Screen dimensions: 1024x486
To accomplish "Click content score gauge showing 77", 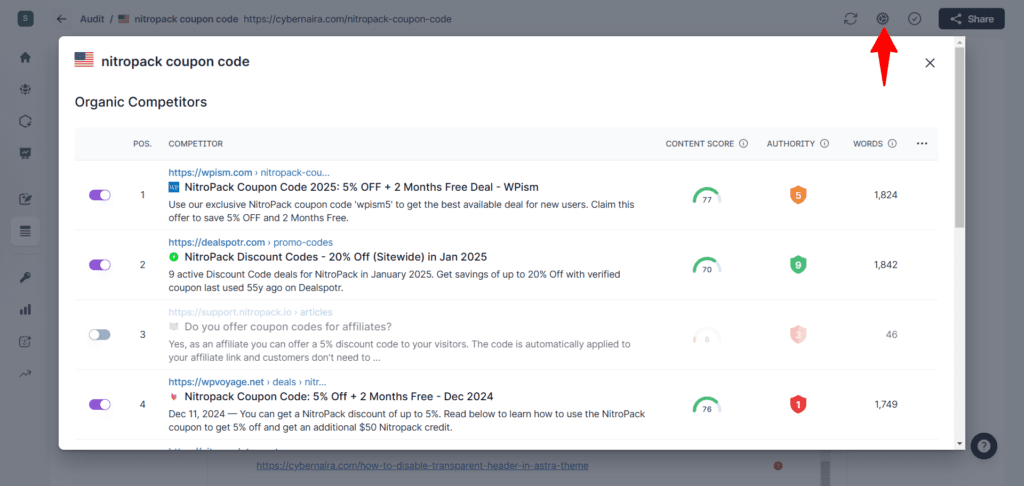I will 707,196.
